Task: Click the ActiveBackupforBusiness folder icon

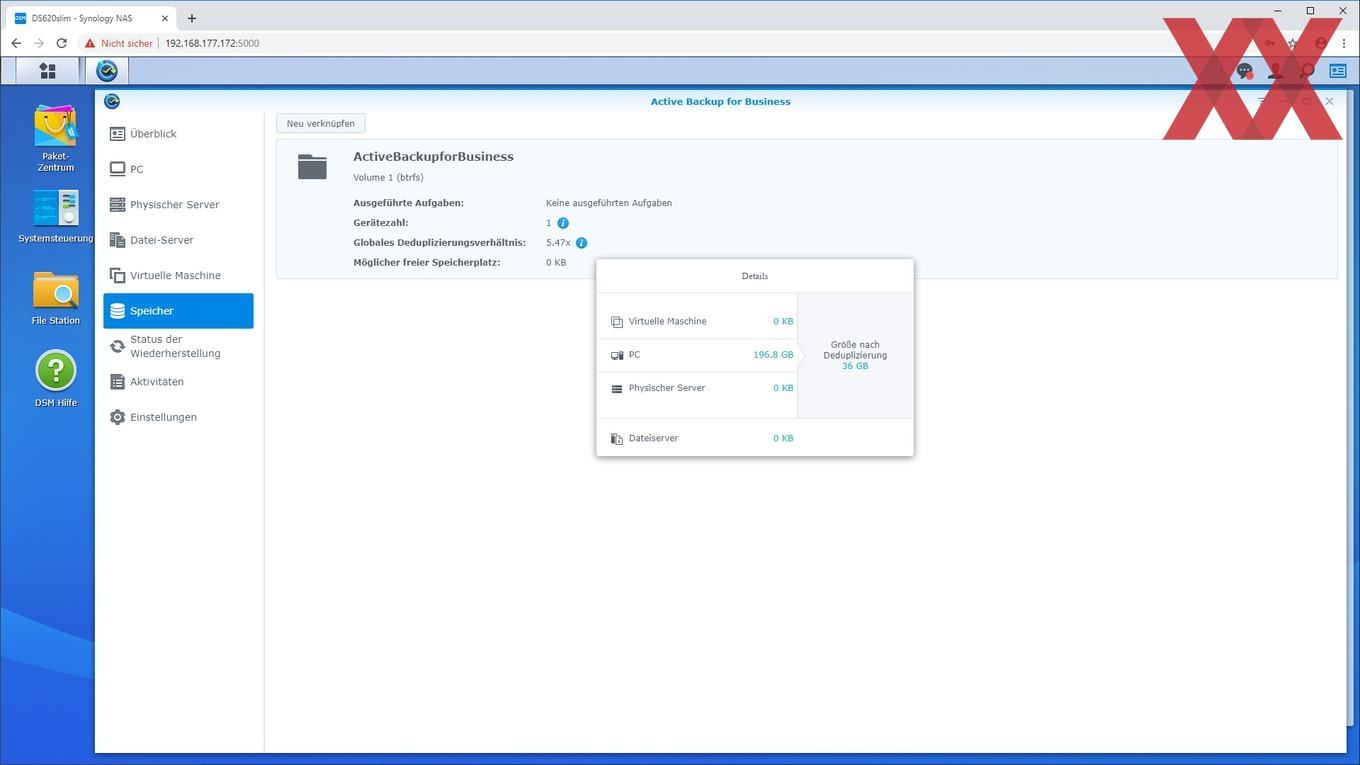Action: coord(312,167)
